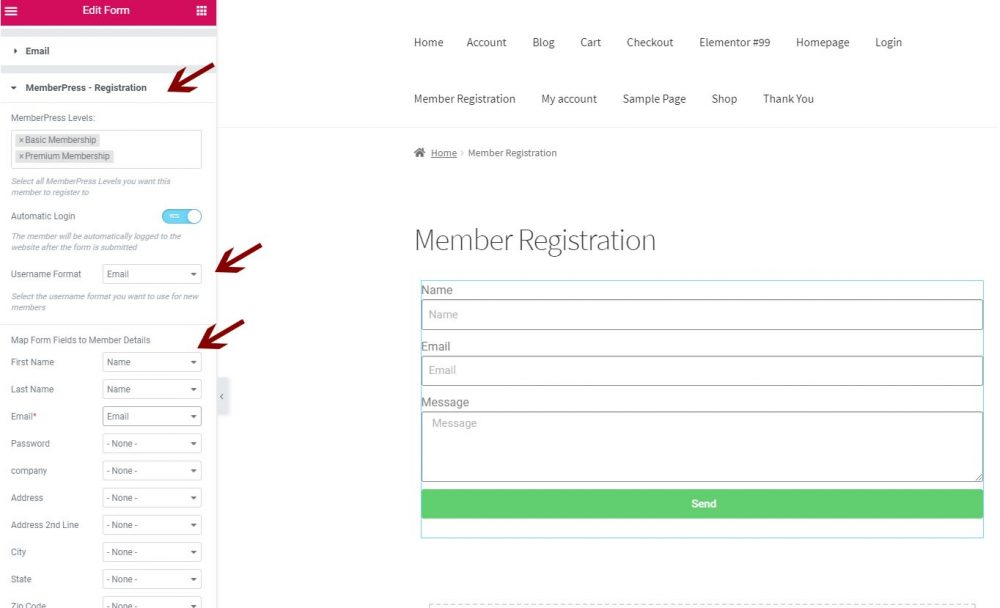Collapse the MemberPress - Registration section

pos(85,88)
